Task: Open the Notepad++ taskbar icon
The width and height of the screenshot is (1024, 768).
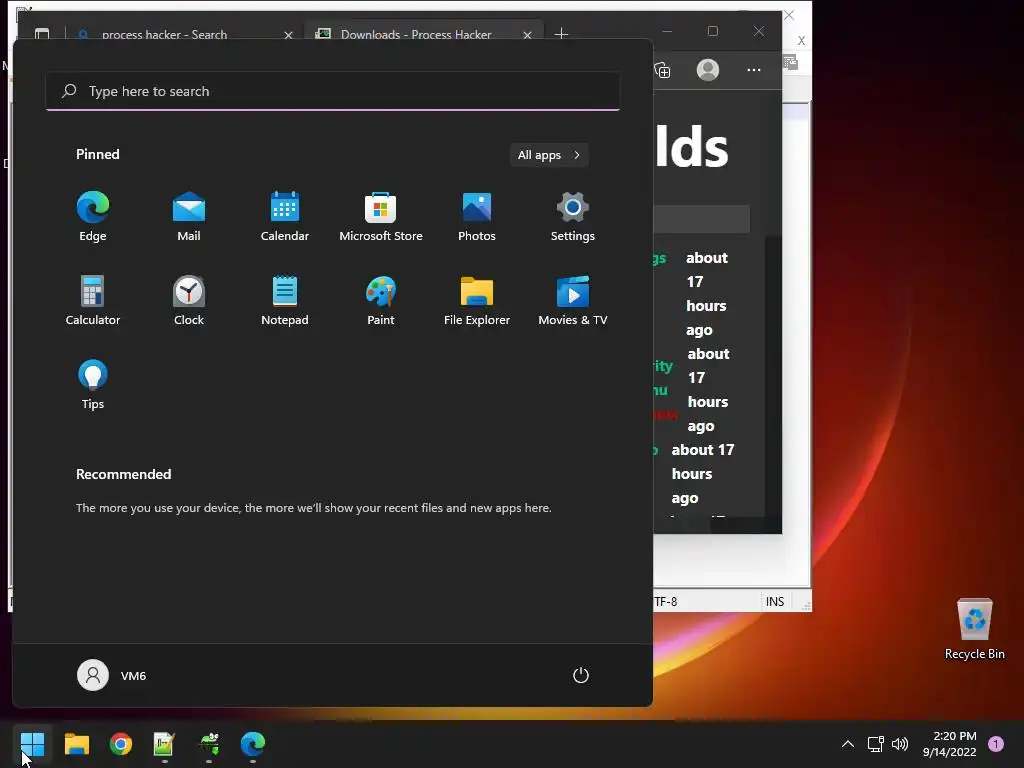Action: point(164,744)
